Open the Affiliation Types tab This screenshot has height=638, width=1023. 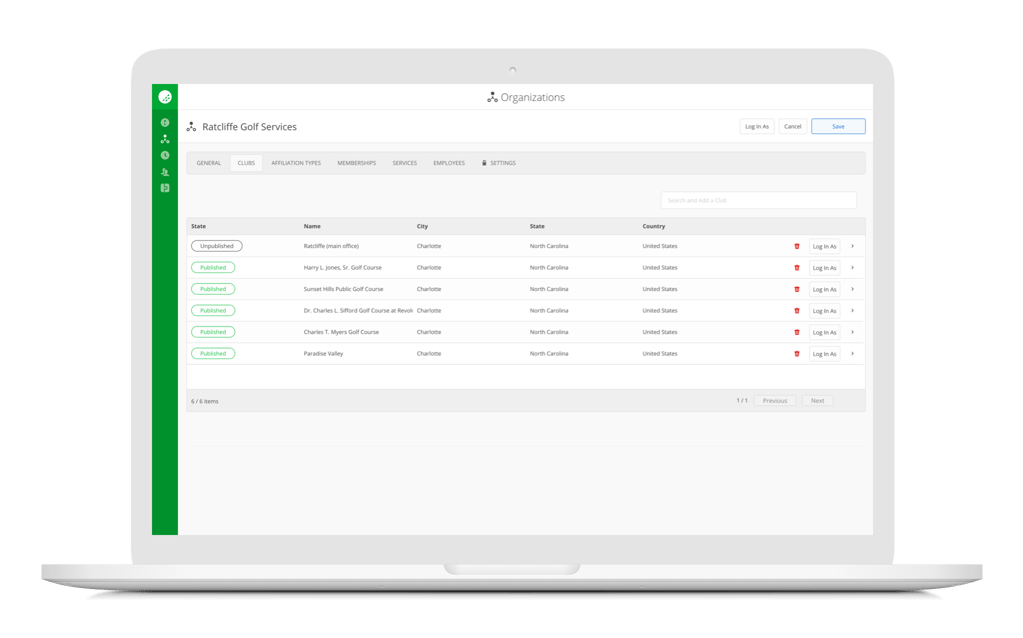coord(296,163)
